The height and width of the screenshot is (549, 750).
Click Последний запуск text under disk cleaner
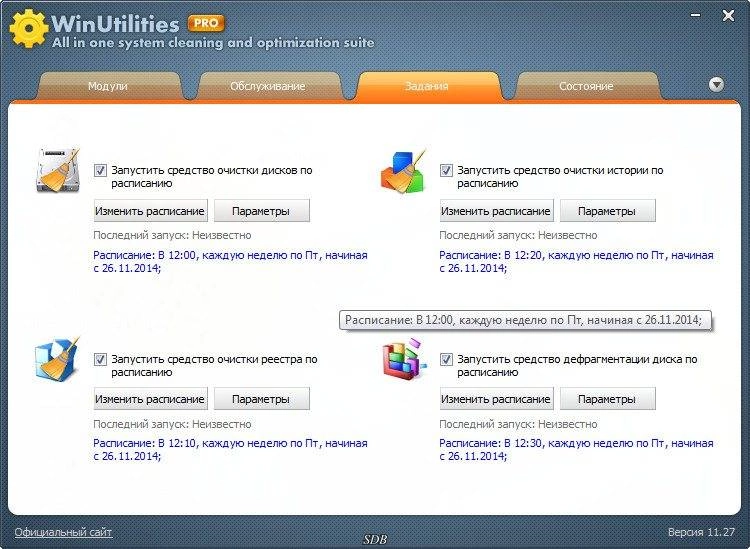[172, 235]
